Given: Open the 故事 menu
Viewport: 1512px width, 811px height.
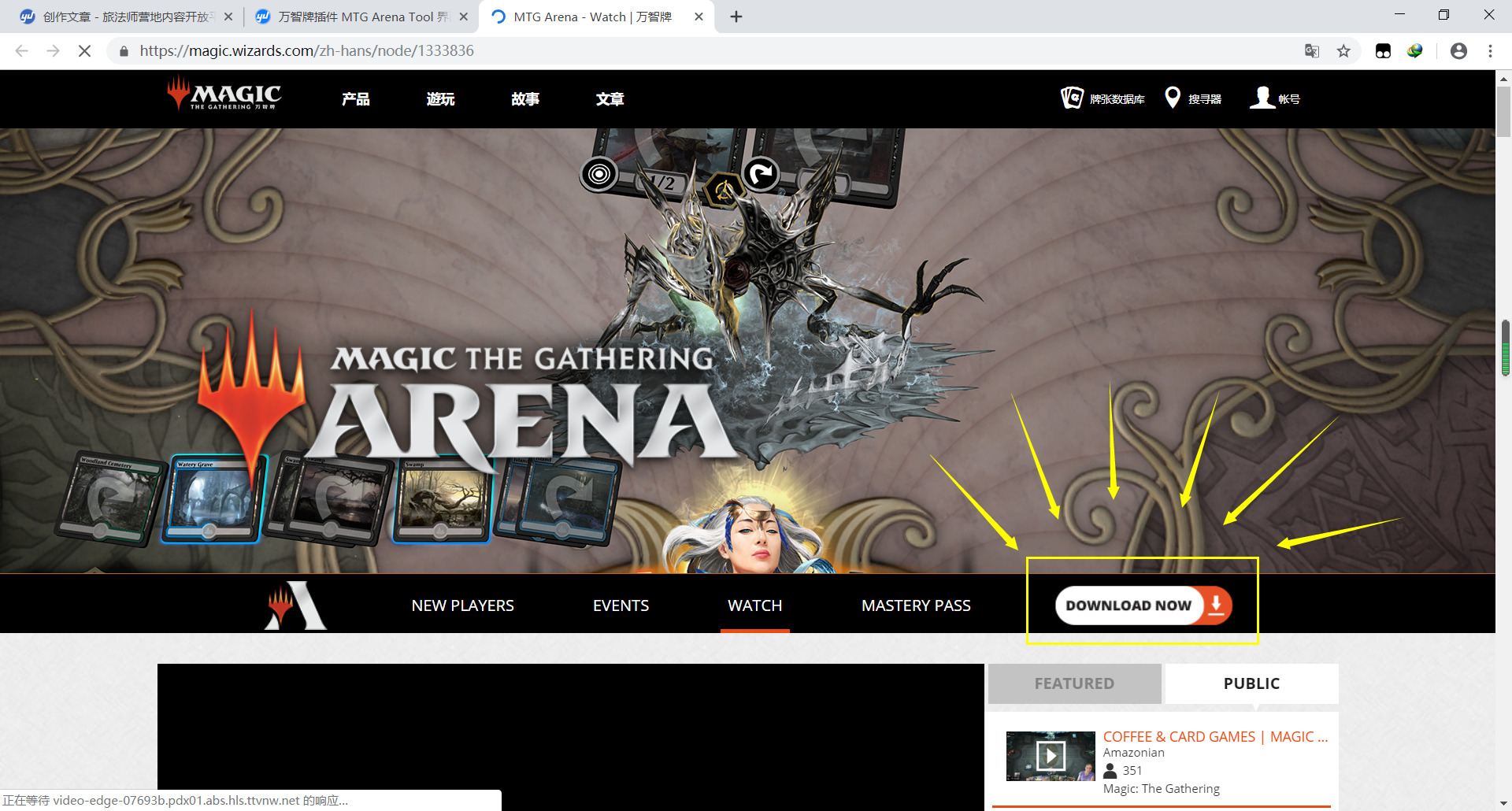Looking at the screenshot, I should pyautogui.click(x=525, y=99).
